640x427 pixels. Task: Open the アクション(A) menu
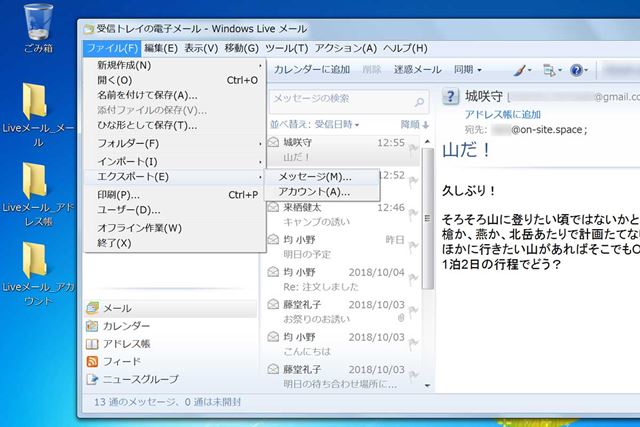coord(345,48)
